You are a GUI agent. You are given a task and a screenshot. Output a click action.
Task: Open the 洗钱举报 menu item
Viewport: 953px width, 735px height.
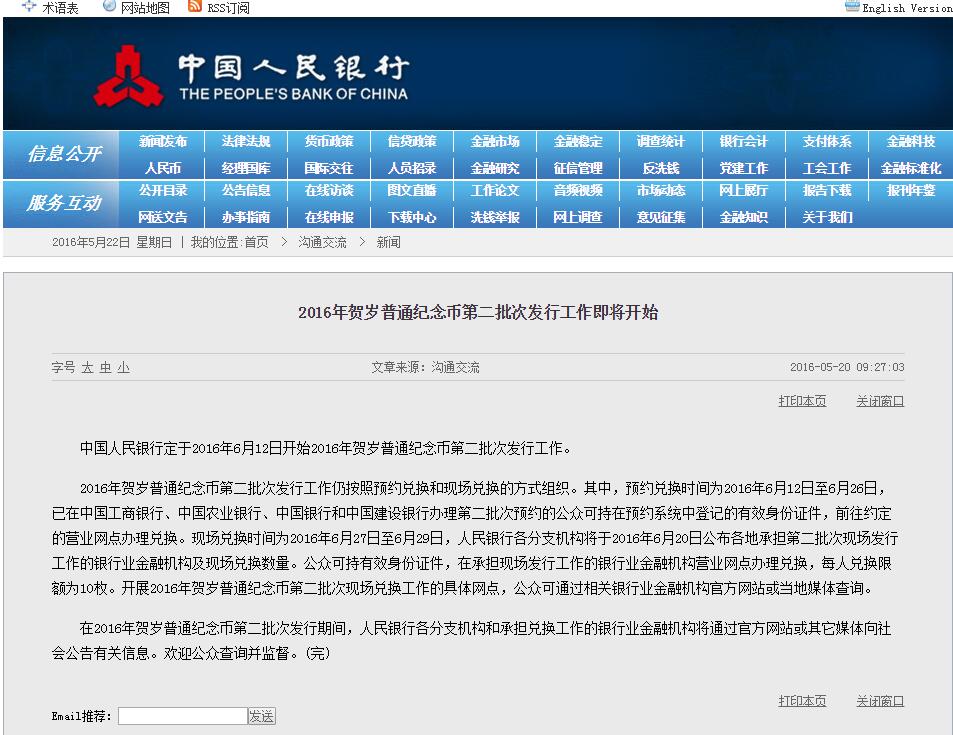495,217
